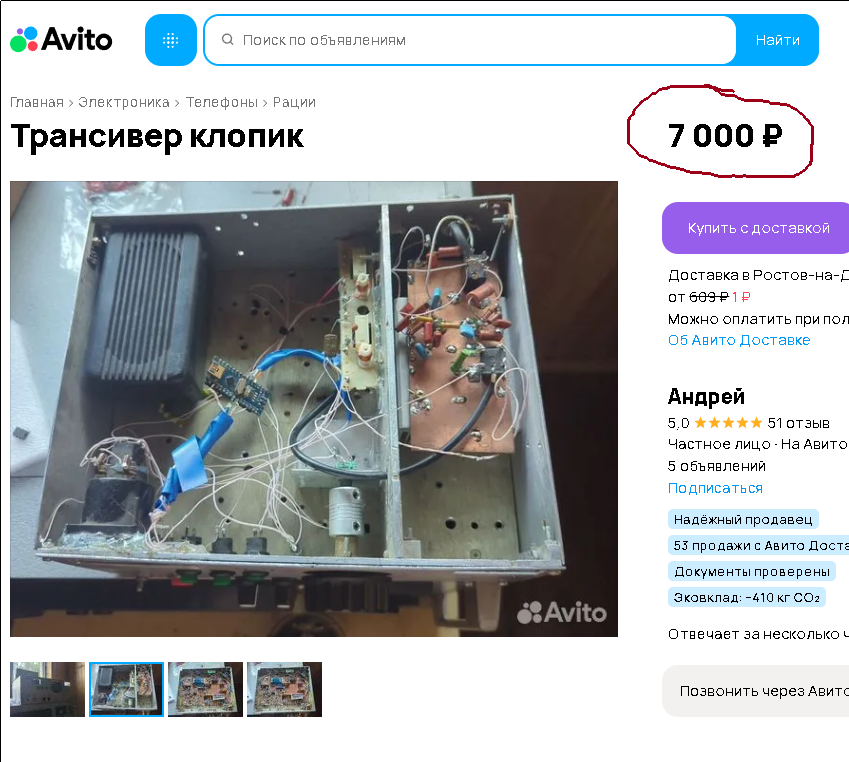849x762 pixels.
Task: Click 'Надёжный продавец' badge
Action: pyautogui.click(x=743, y=519)
